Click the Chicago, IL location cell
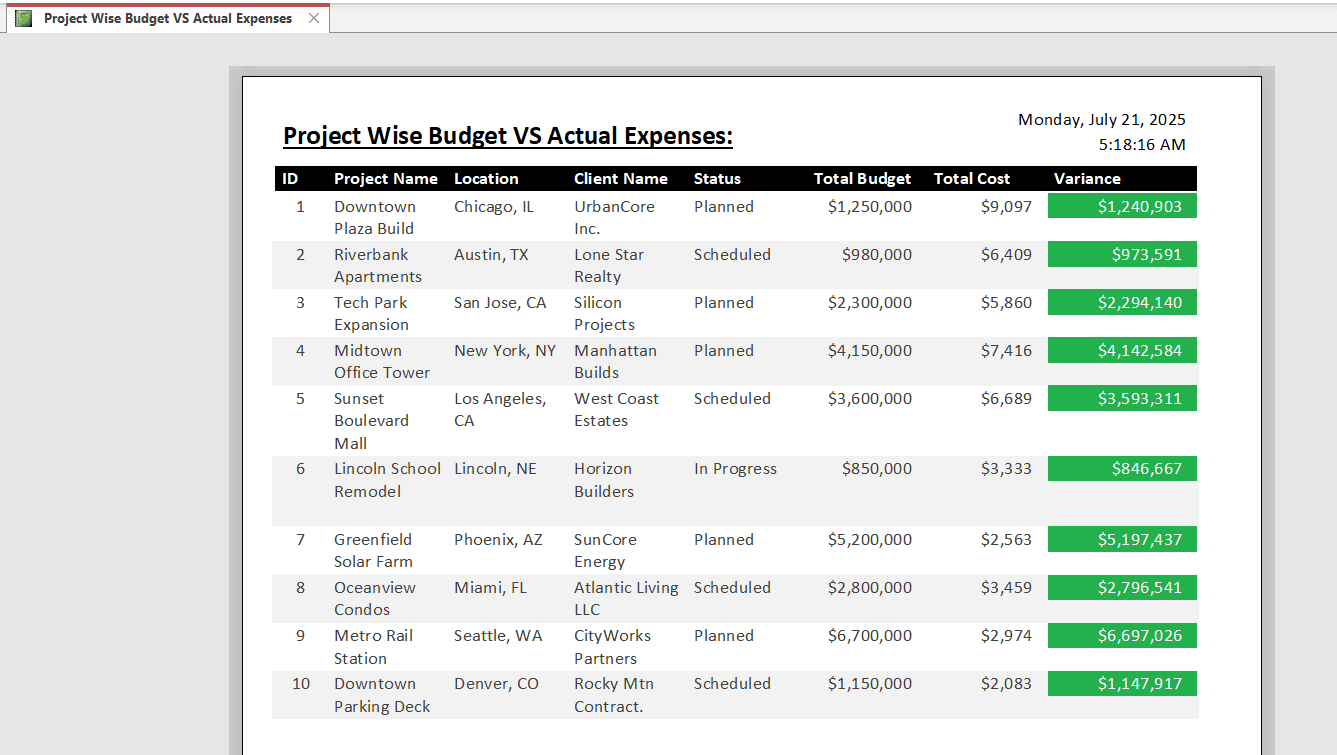The image size is (1337, 755). click(494, 207)
